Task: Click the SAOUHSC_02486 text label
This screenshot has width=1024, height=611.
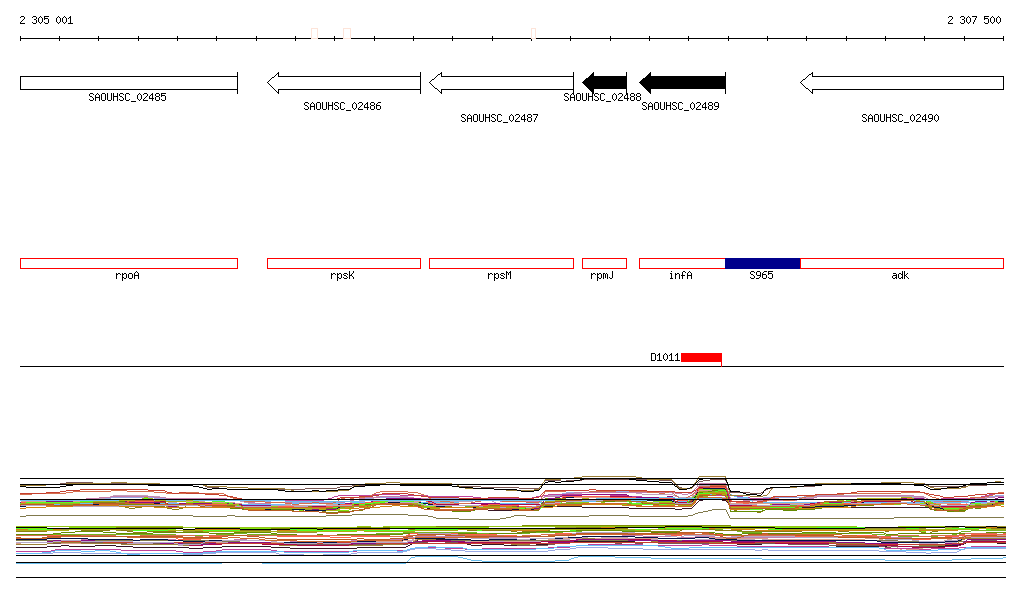Action: (x=342, y=106)
